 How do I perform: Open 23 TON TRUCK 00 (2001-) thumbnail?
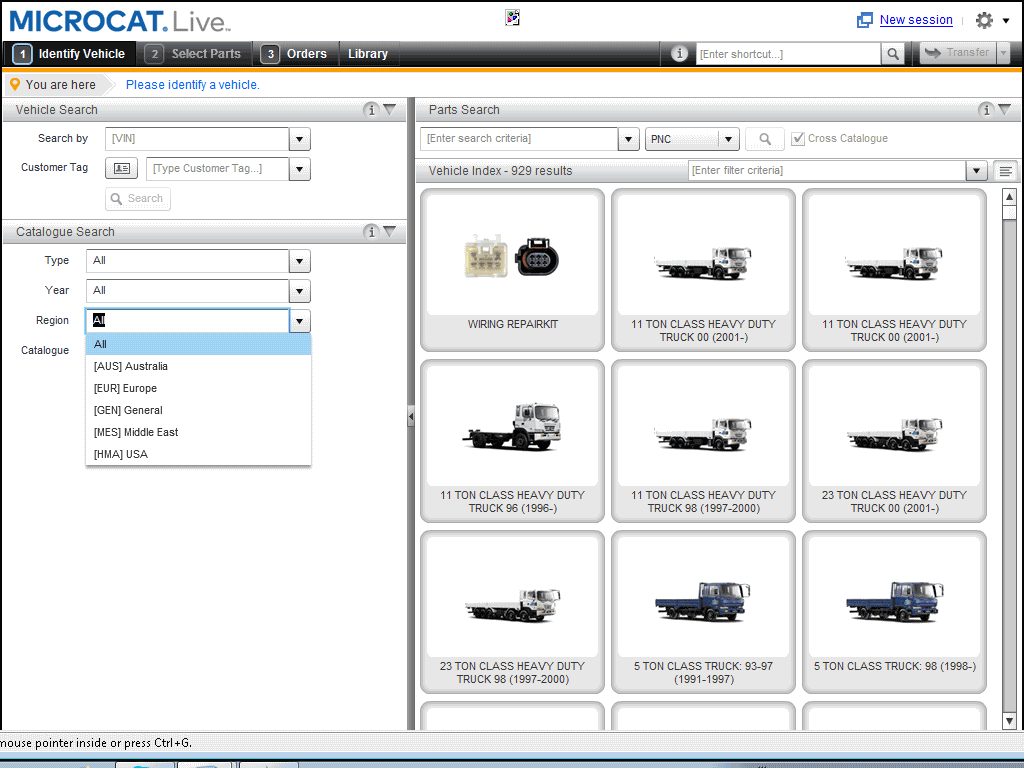pos(895,441)
